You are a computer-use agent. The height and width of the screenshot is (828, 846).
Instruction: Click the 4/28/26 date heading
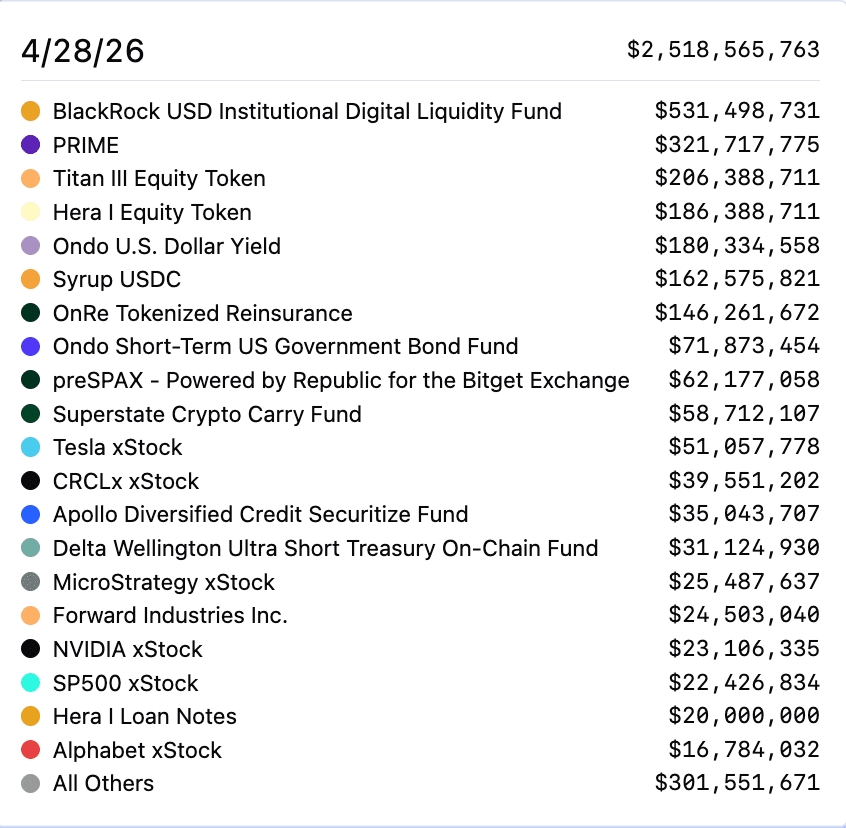pos(83,51)
